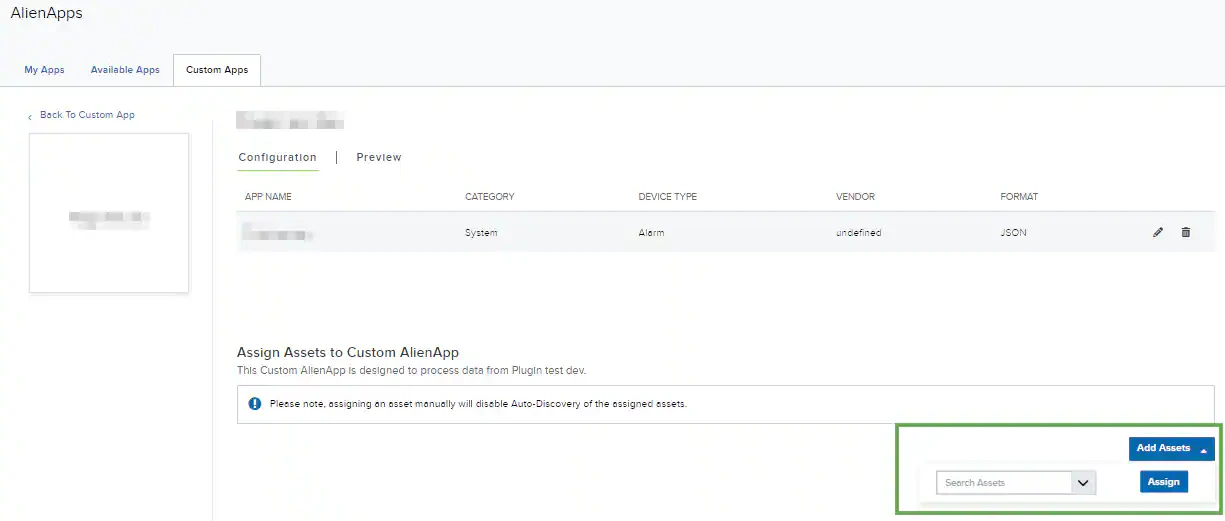Screen dimensions: 1225x521
Task: Click the CATEGORY column header
Action: coord(490,197)
